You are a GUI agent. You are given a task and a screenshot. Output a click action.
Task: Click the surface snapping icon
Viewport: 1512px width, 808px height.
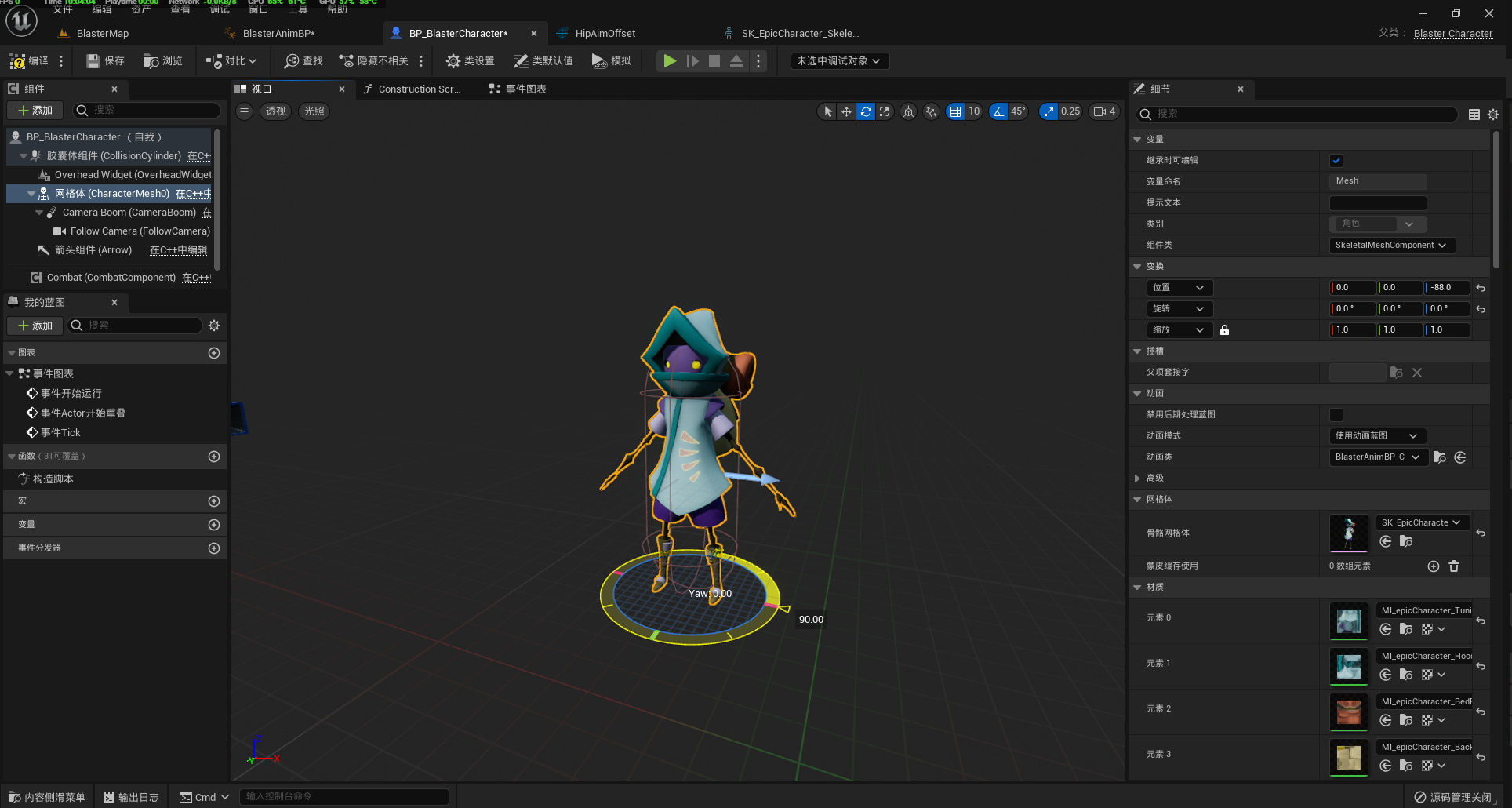pos(931,111)
